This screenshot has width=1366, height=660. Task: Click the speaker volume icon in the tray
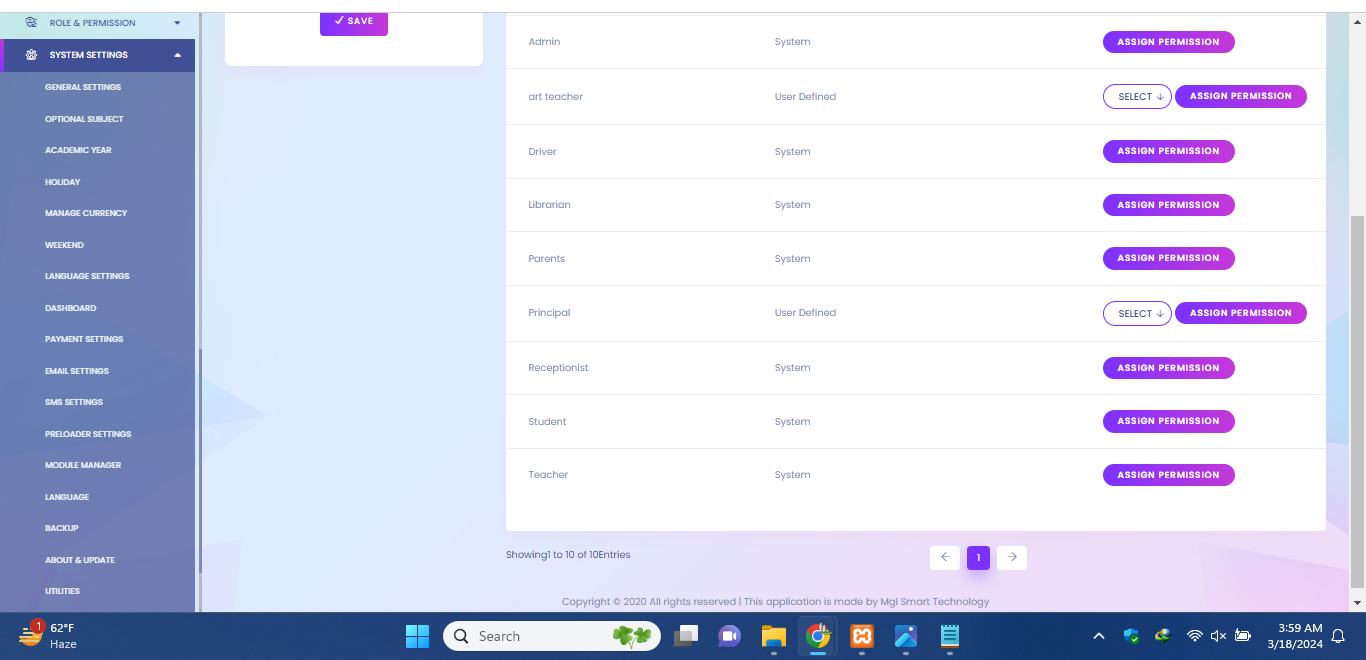click(1218, 636)
